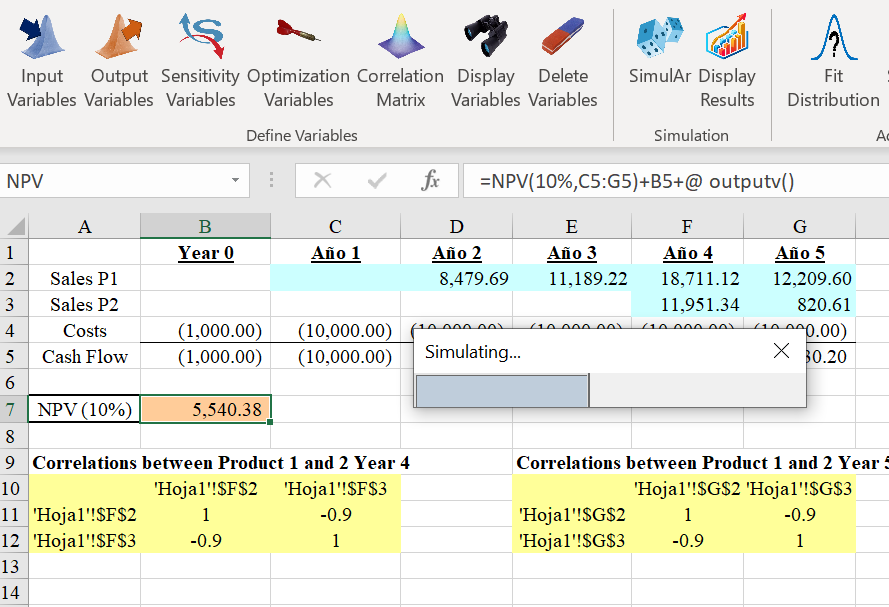
Task: Select the 'Sales P1' label cell
Action: [84, 278]
